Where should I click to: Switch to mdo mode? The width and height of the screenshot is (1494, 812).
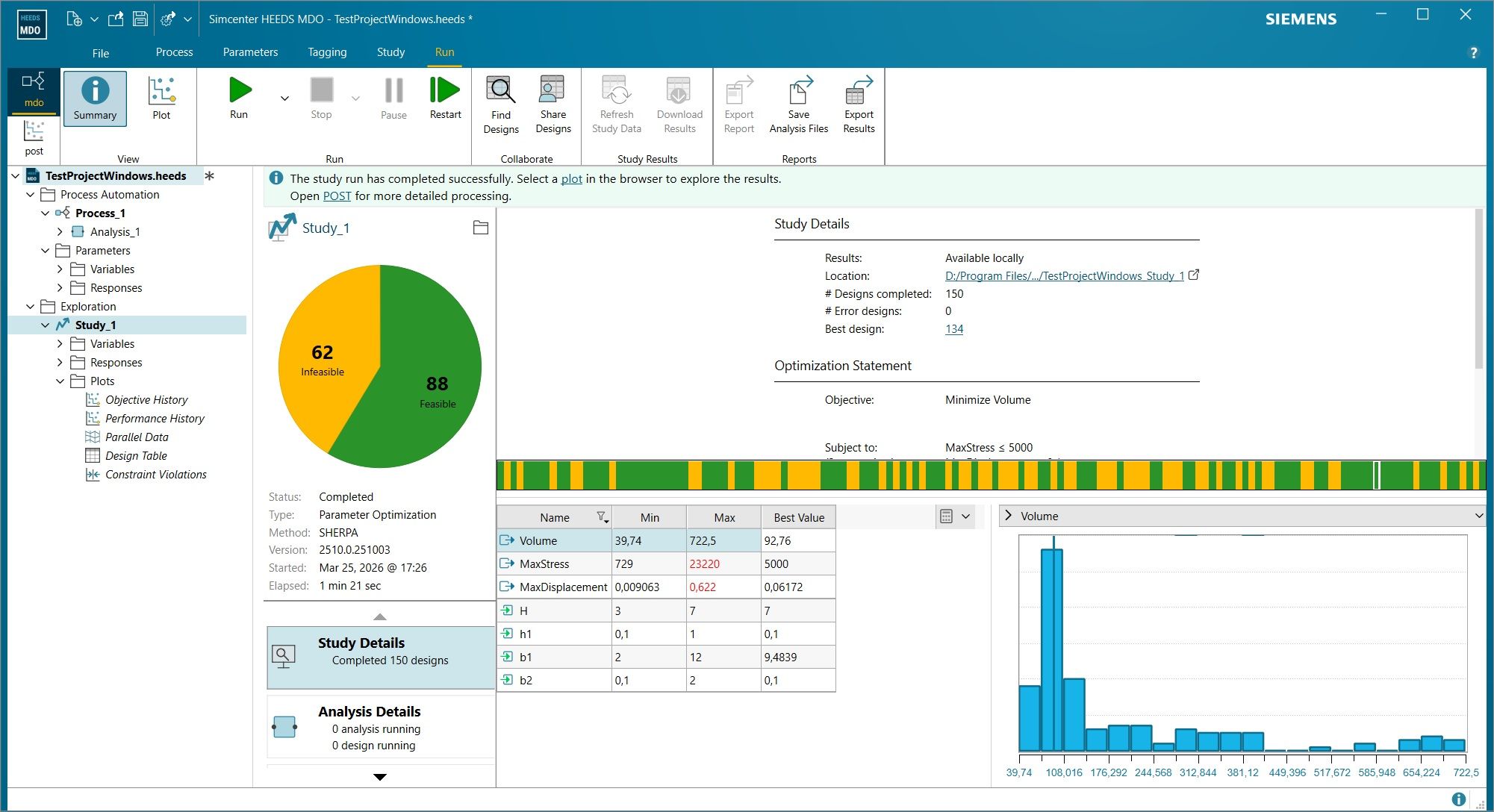pyautogui.click(x=34, y=91)
